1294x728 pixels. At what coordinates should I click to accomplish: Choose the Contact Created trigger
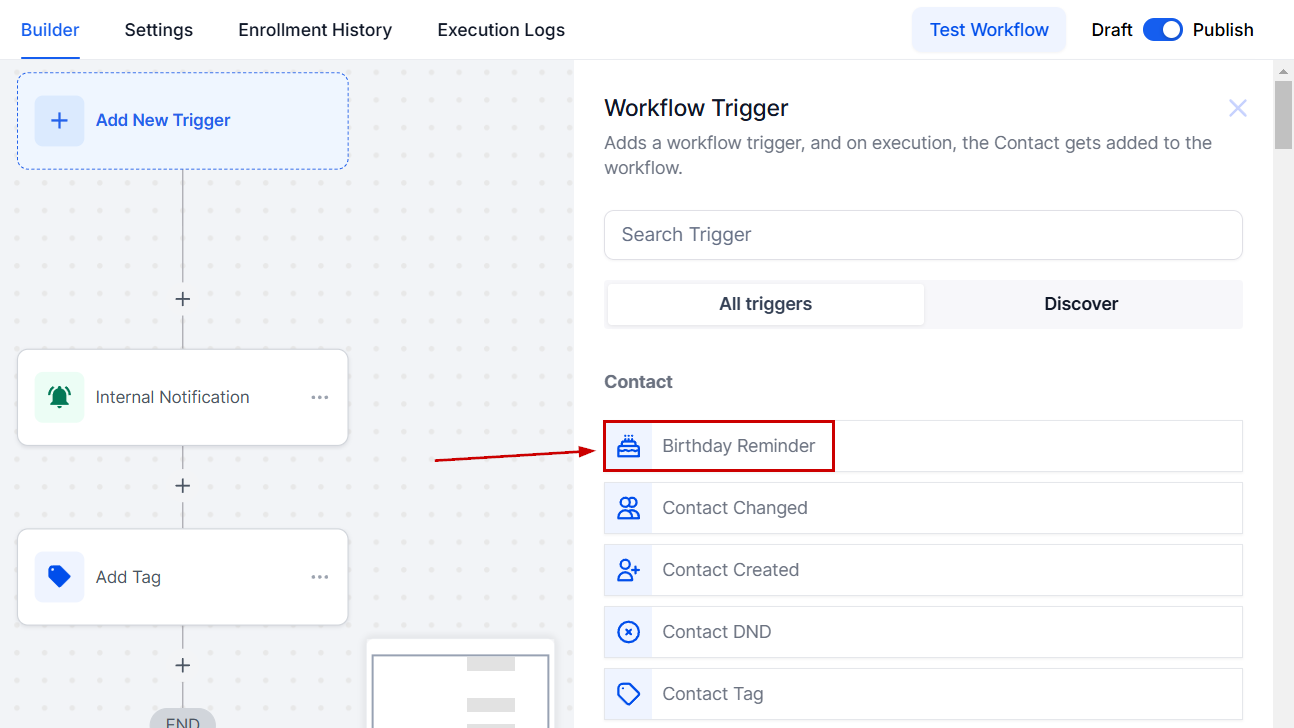coord(923,570)
